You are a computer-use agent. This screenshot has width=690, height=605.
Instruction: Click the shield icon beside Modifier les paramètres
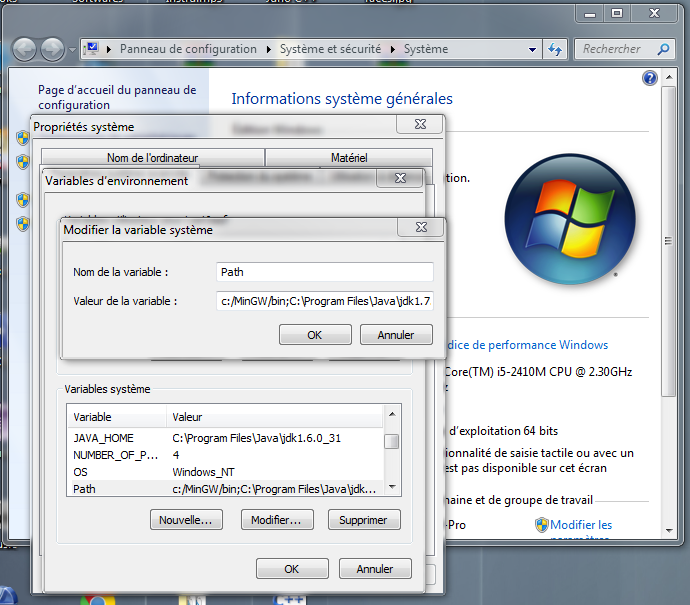point(542,525)
